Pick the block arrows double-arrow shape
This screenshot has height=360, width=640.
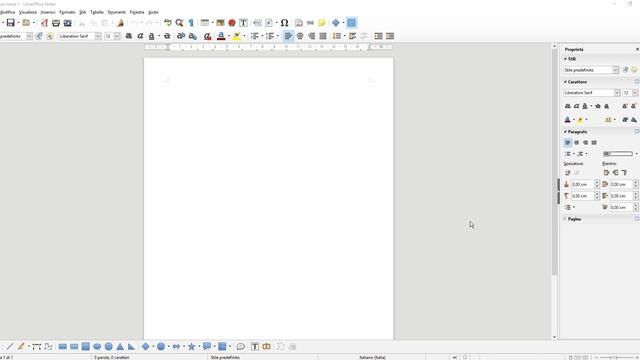(x=176, y=347)
